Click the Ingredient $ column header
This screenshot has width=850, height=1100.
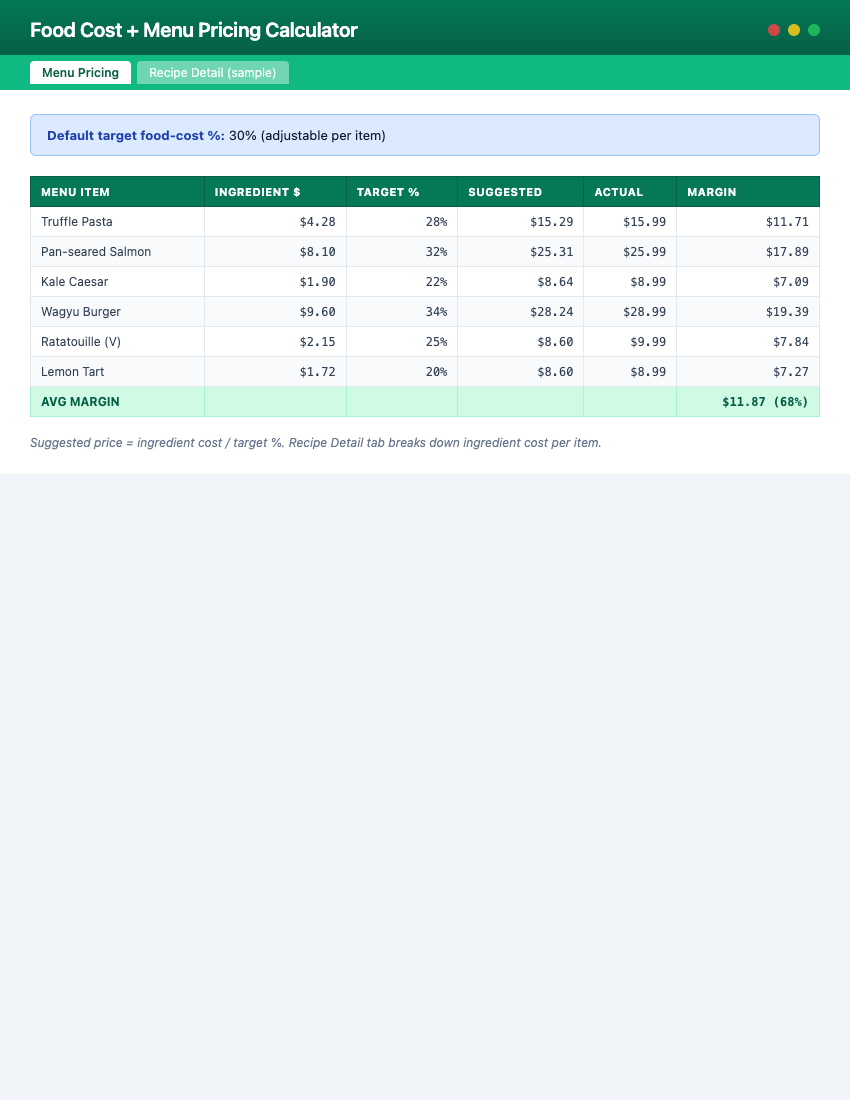[275, 192]
